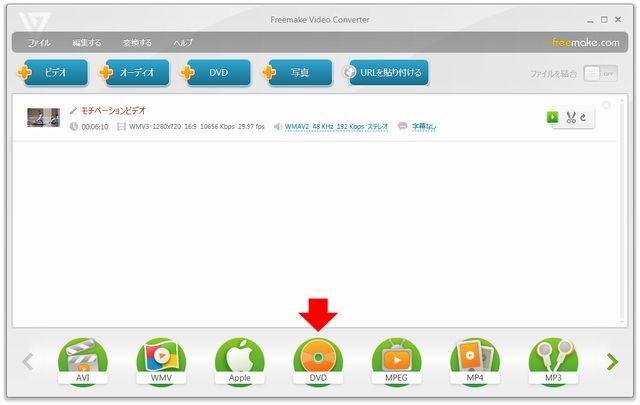
Task: Click the video thumbnail in file list
Action: (43, 117)
